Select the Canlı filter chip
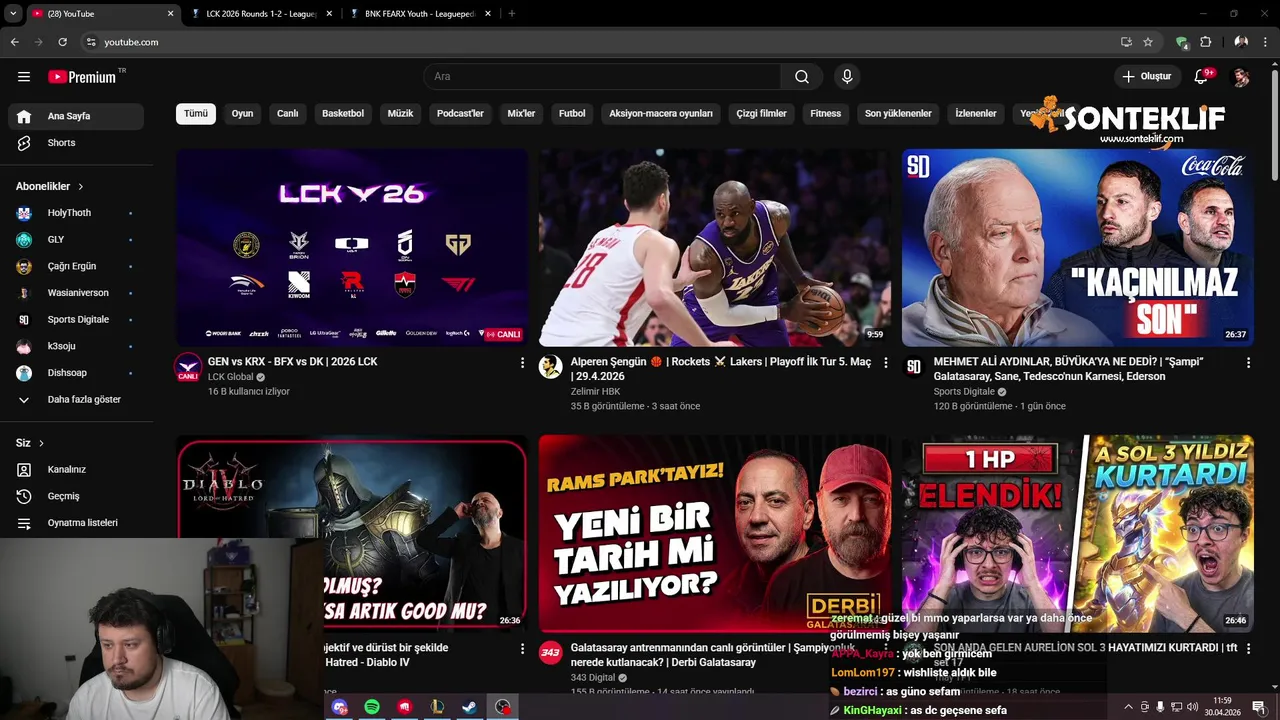This screenshot has height=720, width=1280. pos(288,114)
